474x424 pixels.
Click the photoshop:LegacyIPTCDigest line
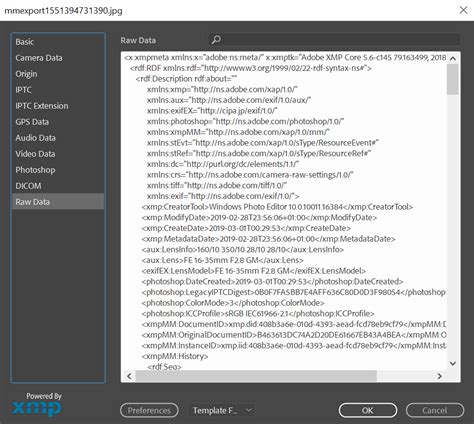pos(294,292)
